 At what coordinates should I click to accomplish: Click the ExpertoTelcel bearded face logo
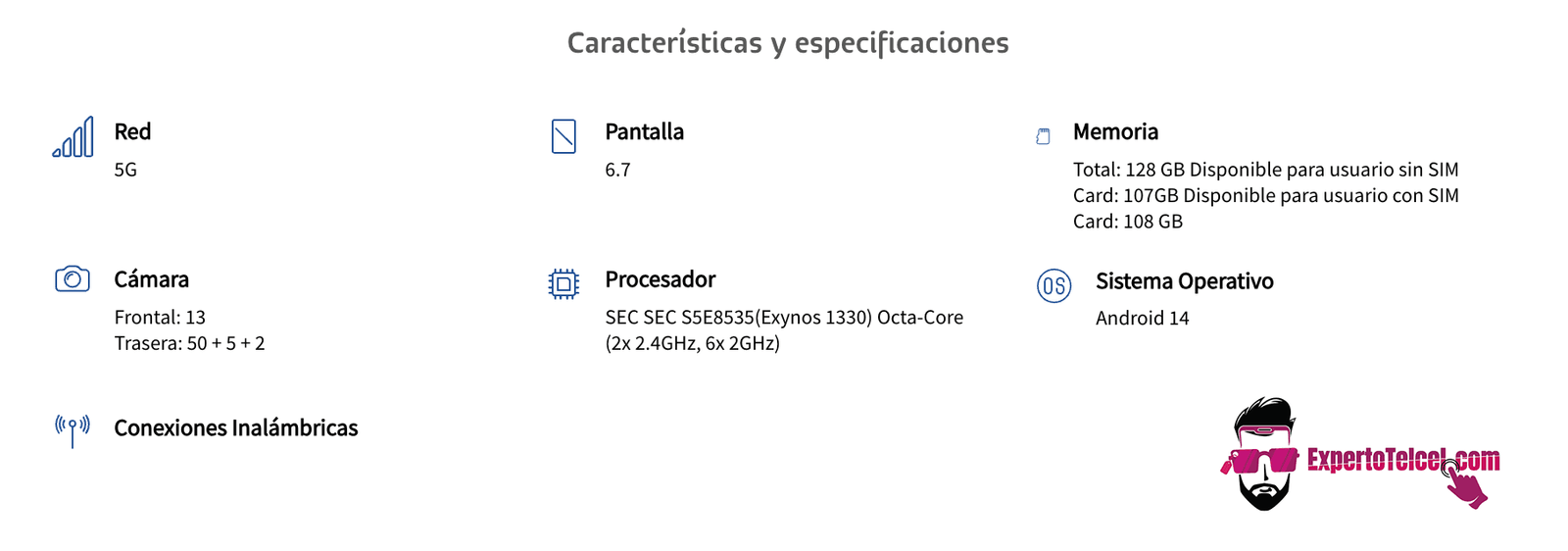coord(1262,454)
